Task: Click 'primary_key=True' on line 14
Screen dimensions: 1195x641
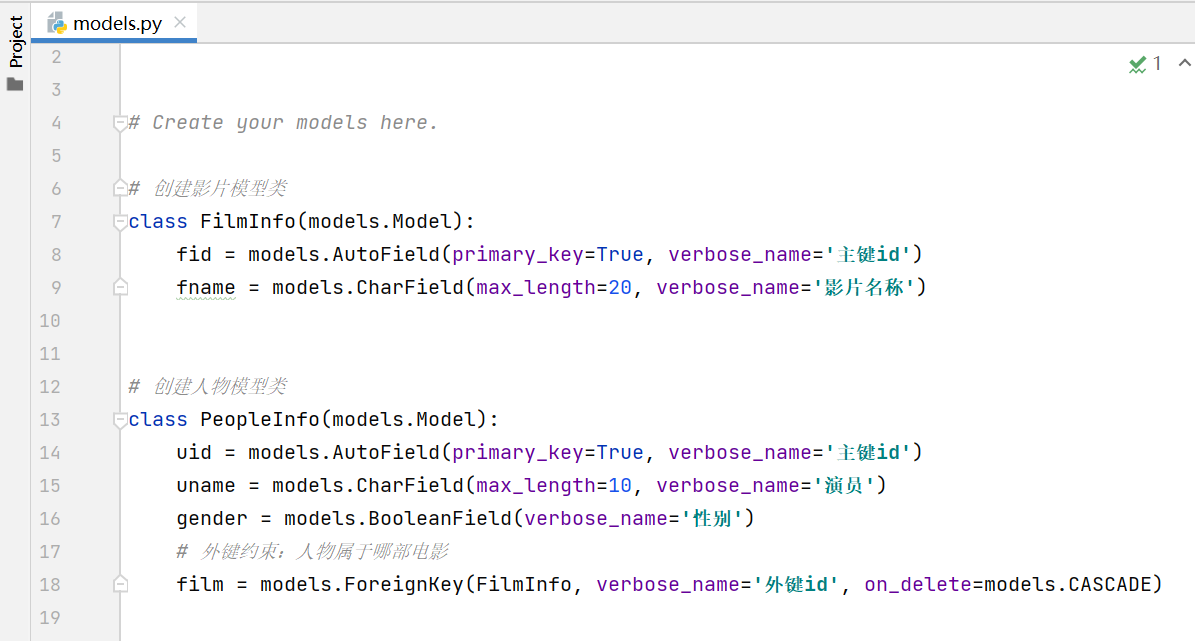Action: point(548,453)
